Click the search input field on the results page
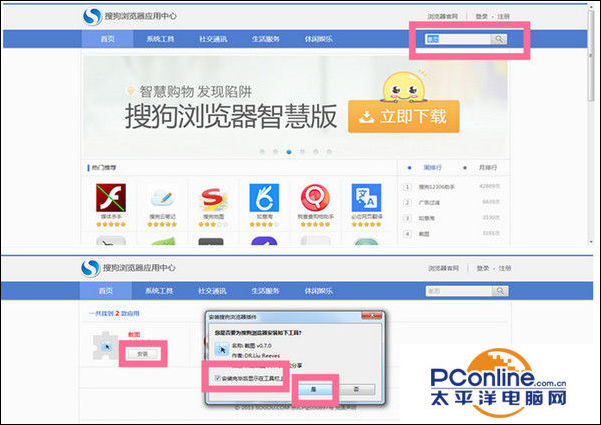Image resolution: width=601 pixels, height=425 pixels. pos(459,291)
